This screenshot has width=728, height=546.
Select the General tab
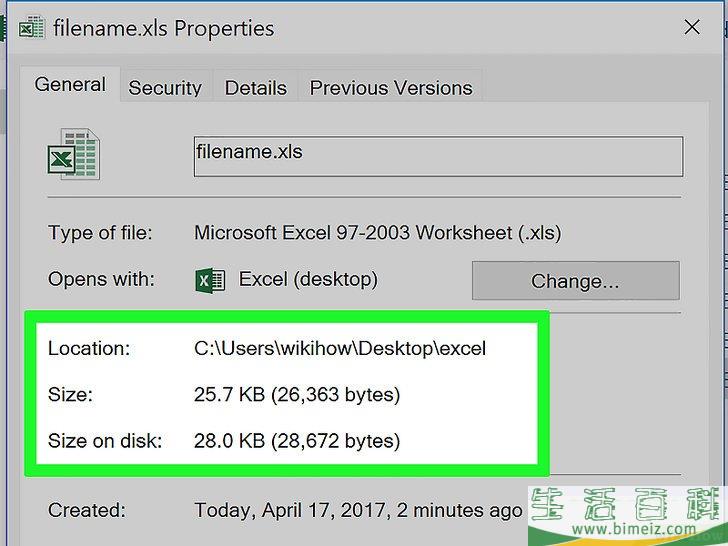click(70, 85)
